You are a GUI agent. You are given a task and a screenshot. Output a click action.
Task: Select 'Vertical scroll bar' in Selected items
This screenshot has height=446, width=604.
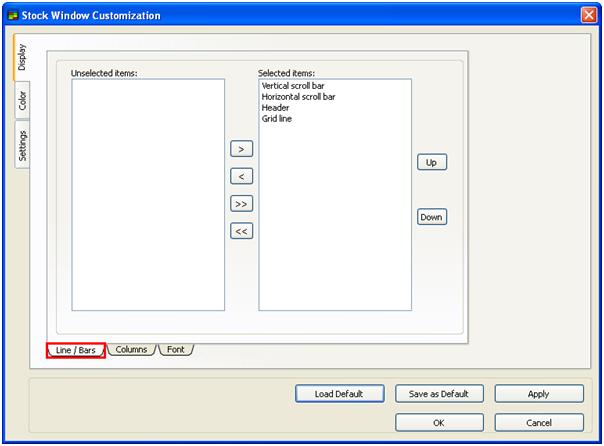click(293, 86)
